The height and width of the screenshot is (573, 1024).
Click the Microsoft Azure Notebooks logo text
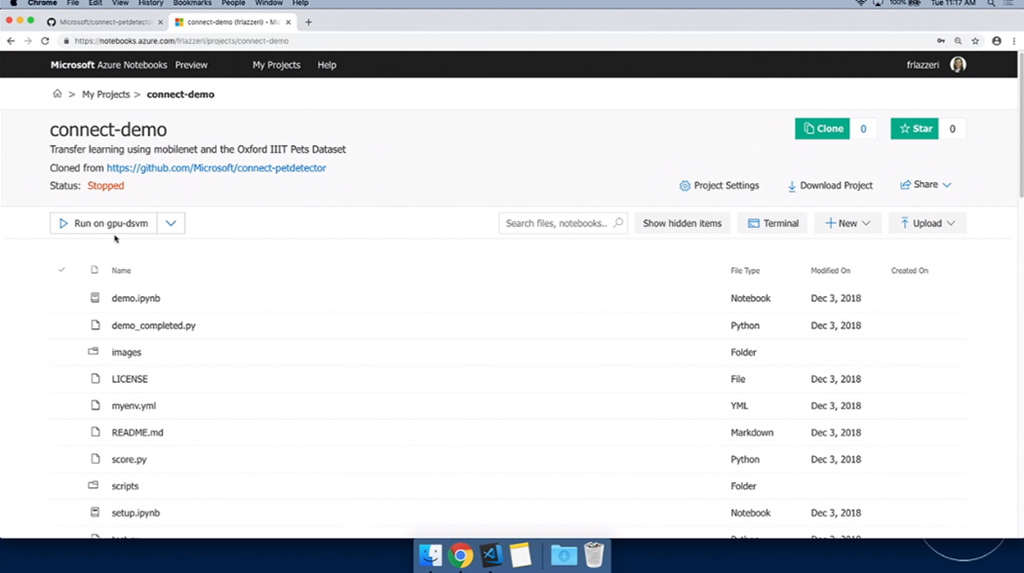tap(108, 65)
